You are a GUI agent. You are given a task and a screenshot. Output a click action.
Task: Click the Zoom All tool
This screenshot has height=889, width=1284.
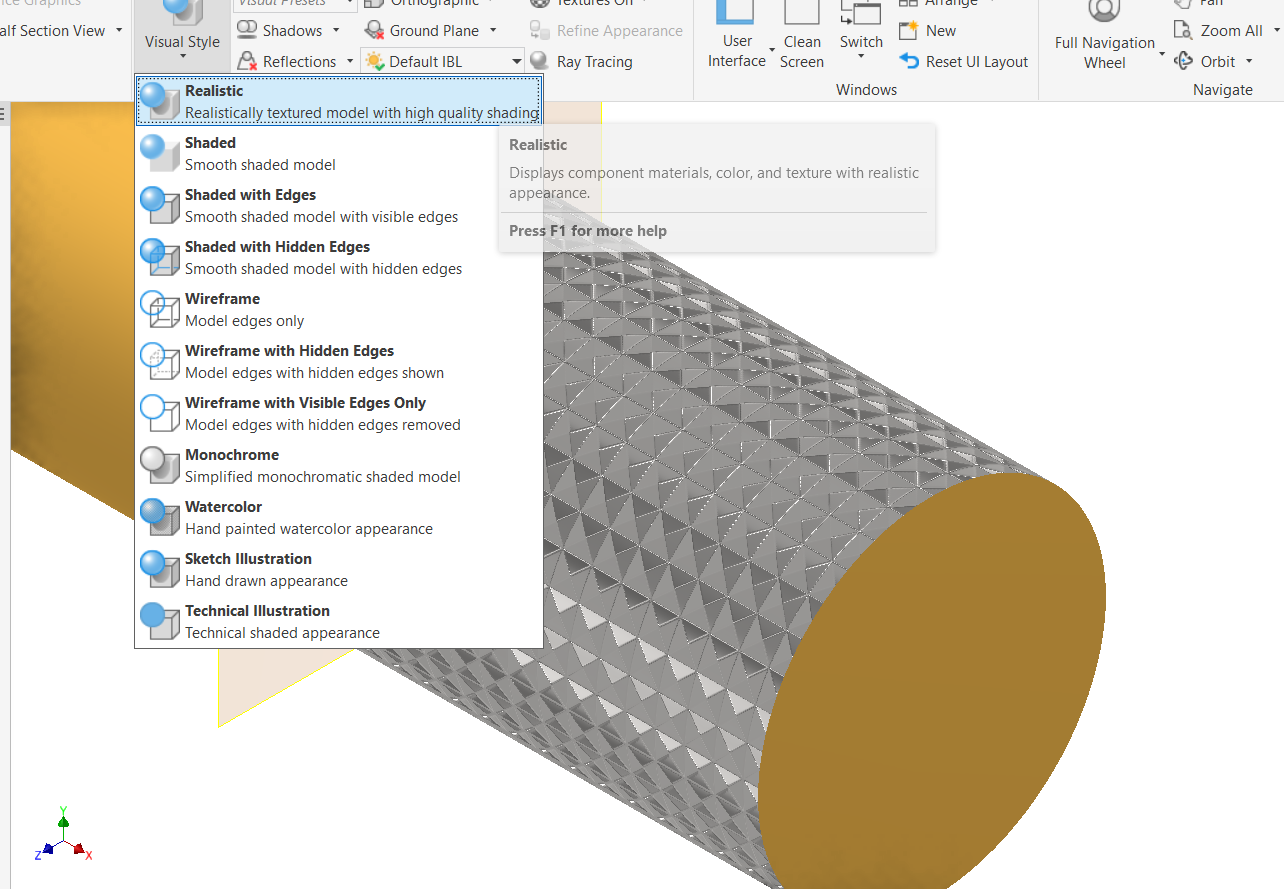tap(1219, 30)
